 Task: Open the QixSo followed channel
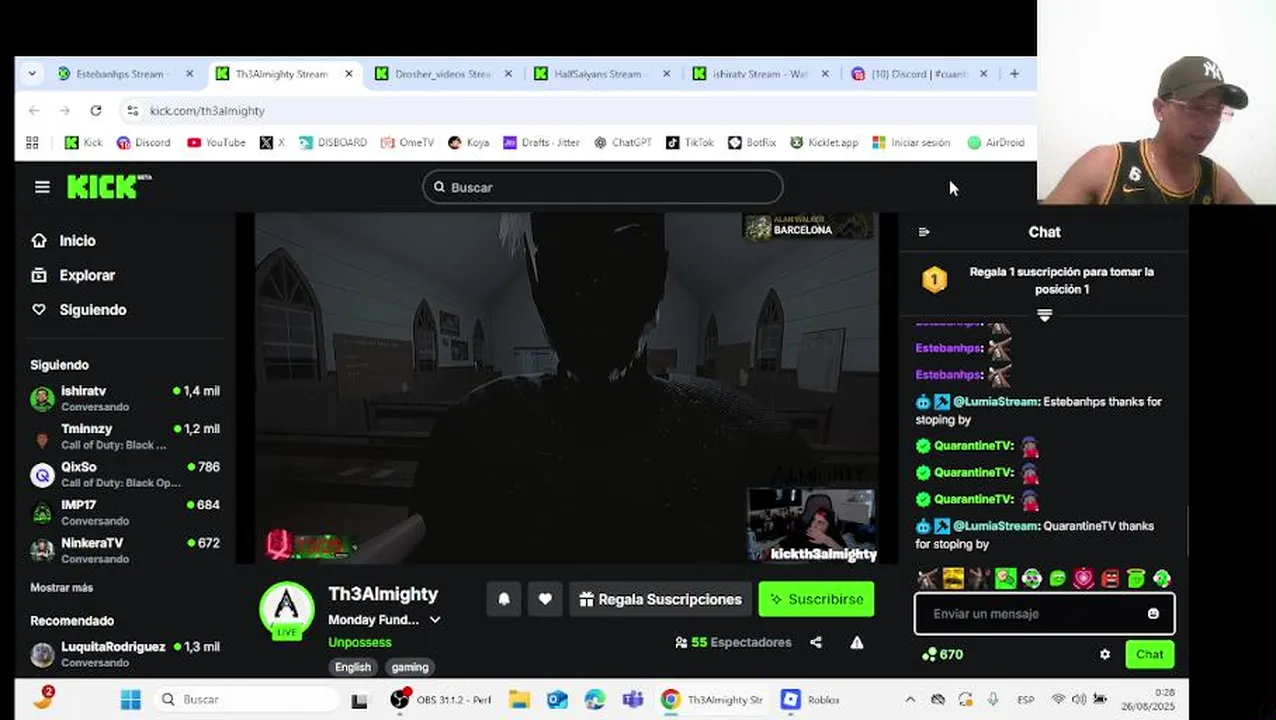click(x=125, y=474)
